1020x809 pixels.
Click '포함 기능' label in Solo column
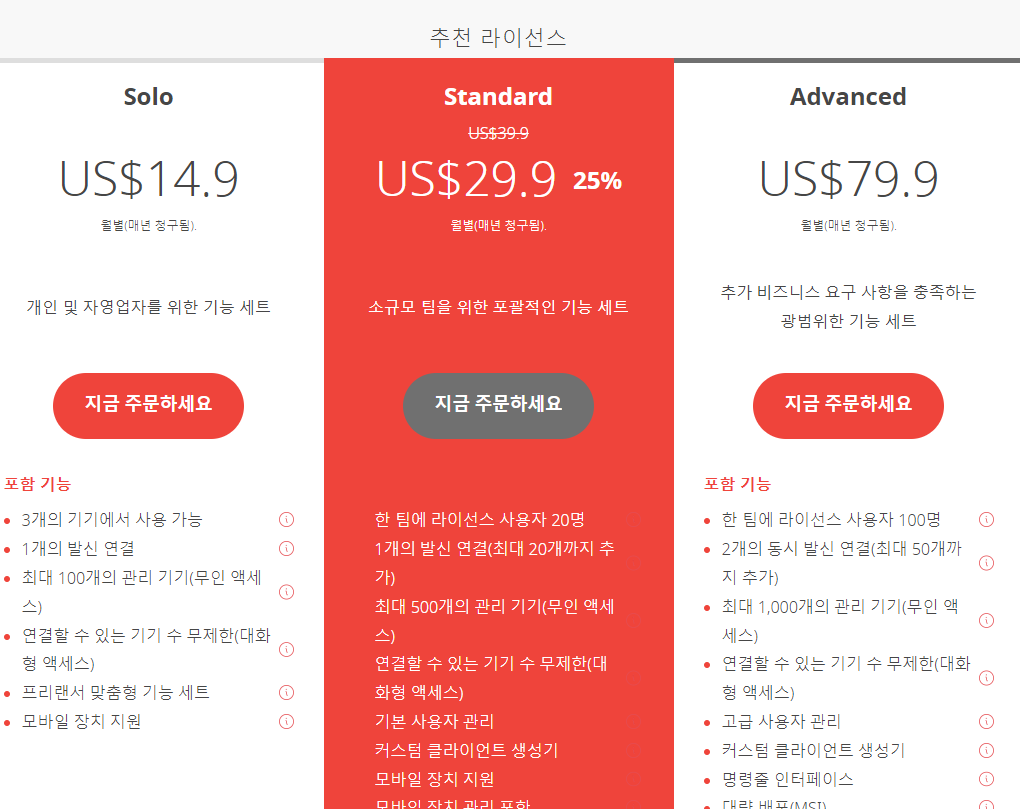[x=36, y=481]
